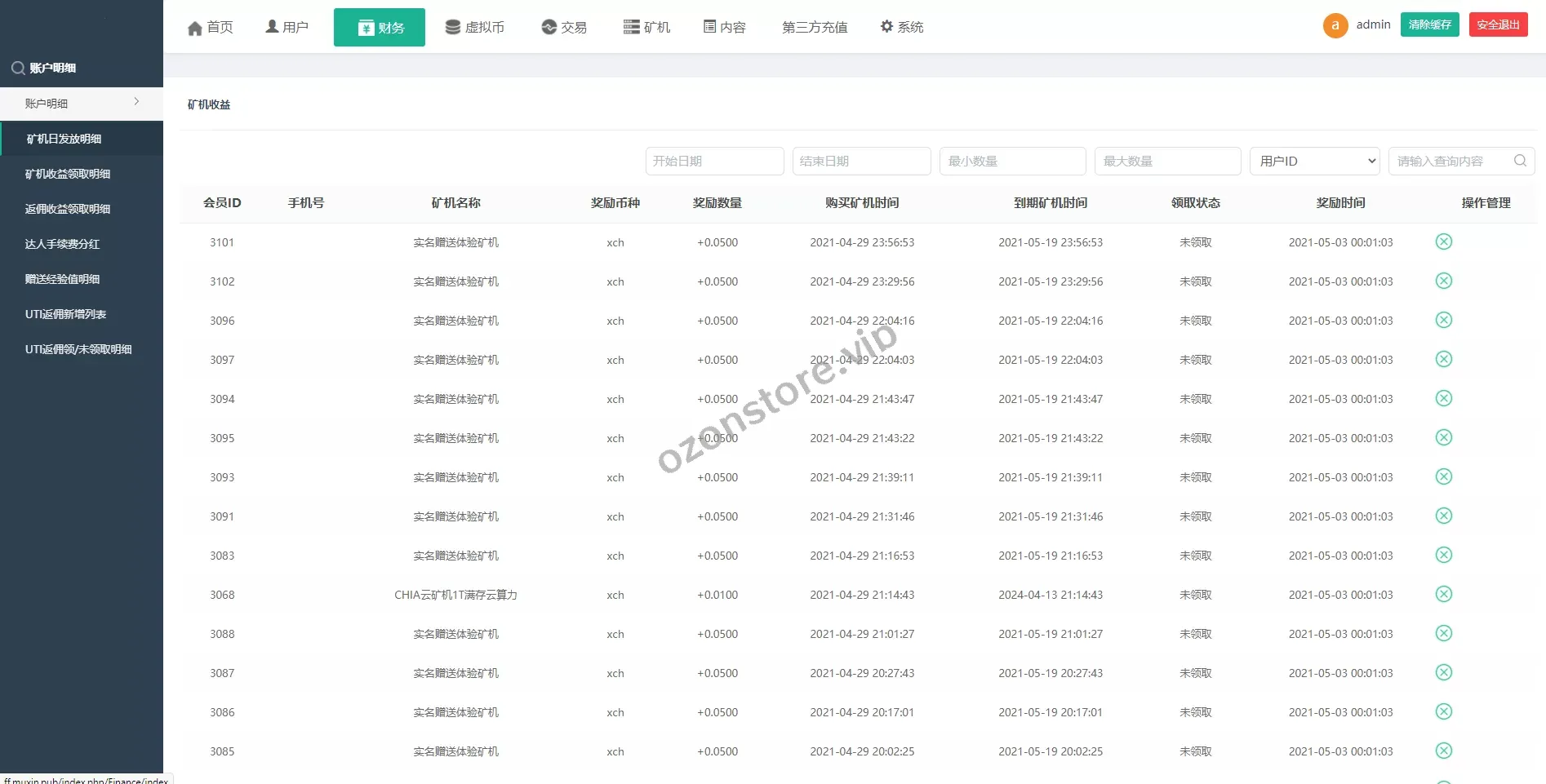Select UTI返佣新增列表 in sidebar
The height and width of the screenshot is (784, 1546).
click(x=65, y=314)
